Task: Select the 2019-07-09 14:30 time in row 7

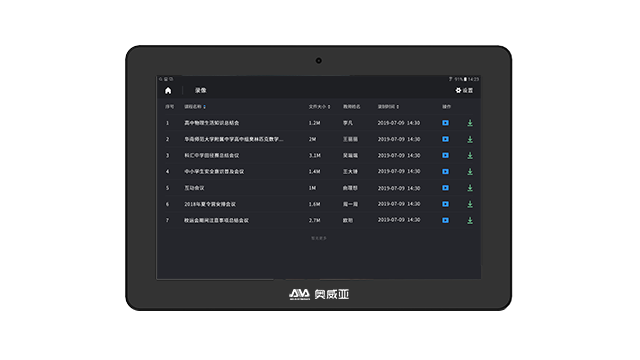Action: pyautogui.click(x=399, y=220)
